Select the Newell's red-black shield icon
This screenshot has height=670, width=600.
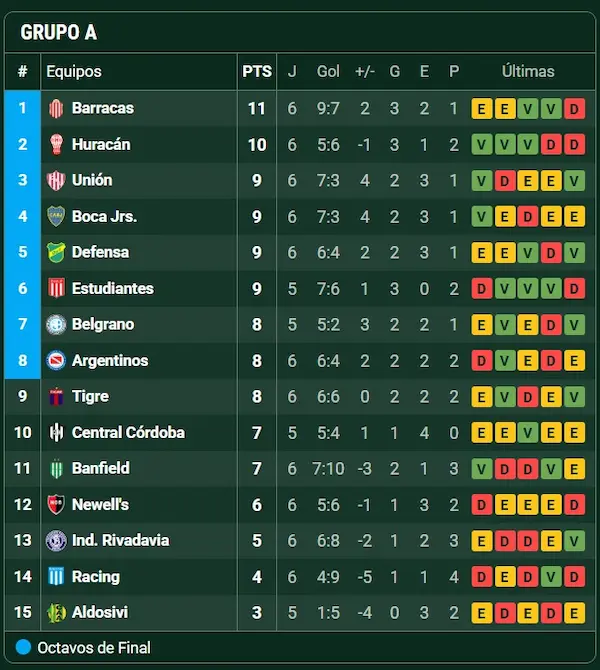pyautogui.click(x=56, y=504)
